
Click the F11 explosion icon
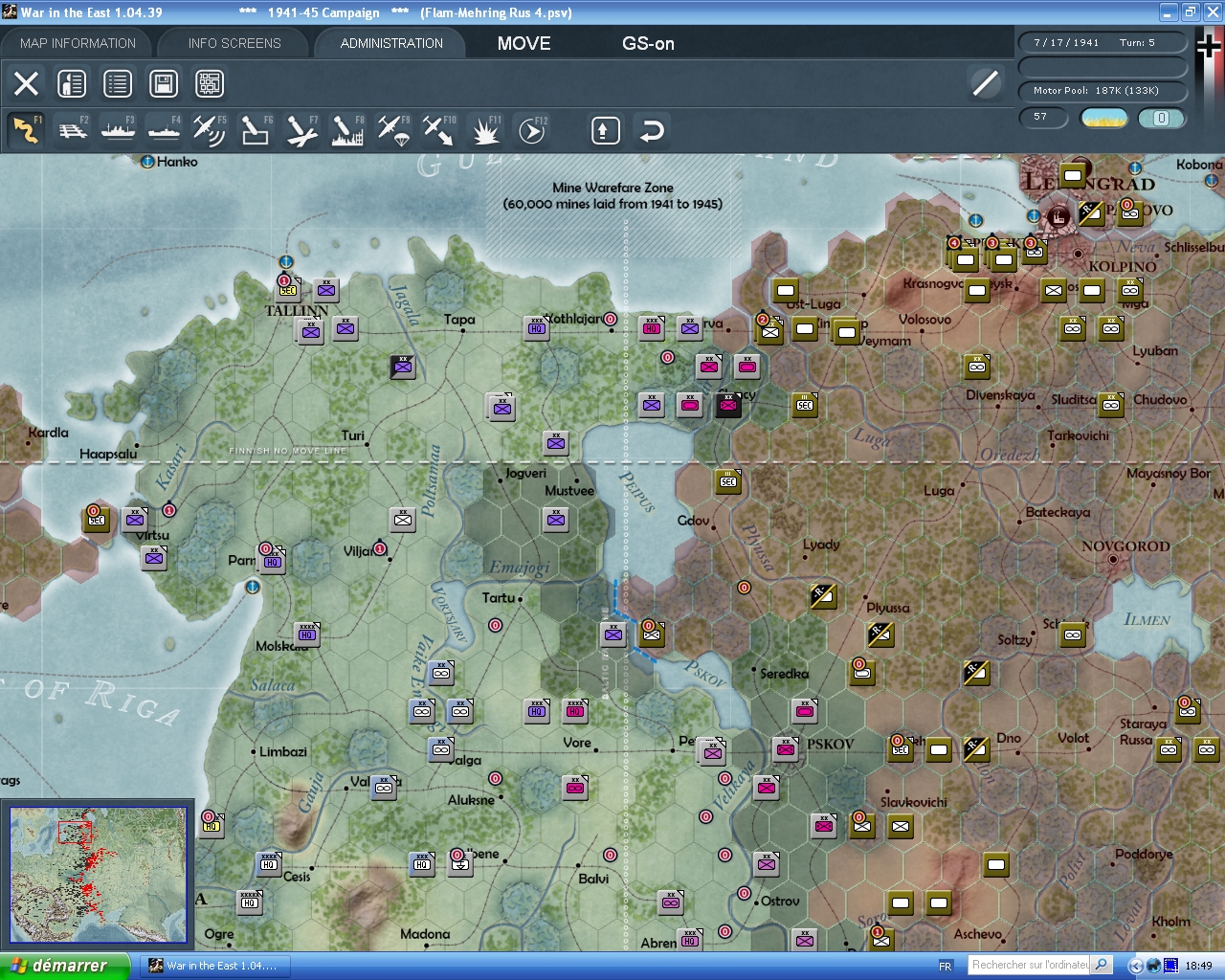pyautogui.click(x=485, y=130)
